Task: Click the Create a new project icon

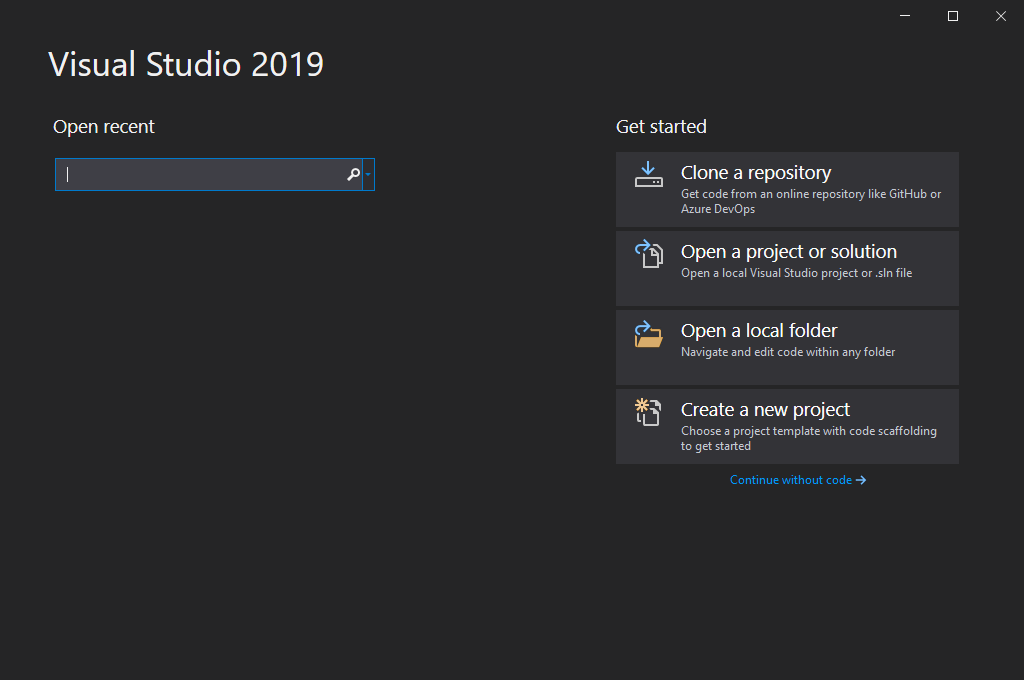Action: pos(648,412)
